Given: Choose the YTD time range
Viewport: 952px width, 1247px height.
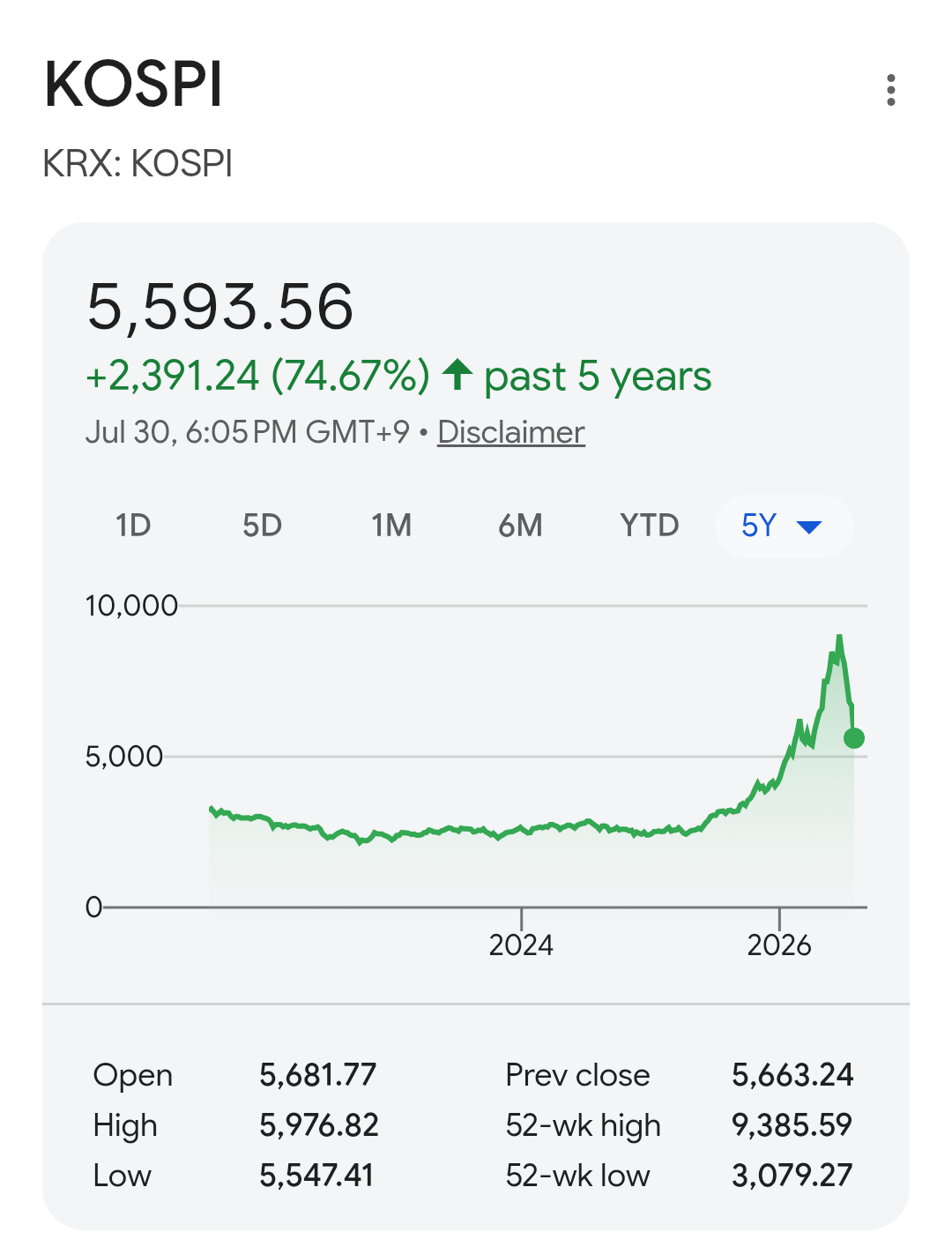Looking at the screenshot, I should tap(650, 526).
